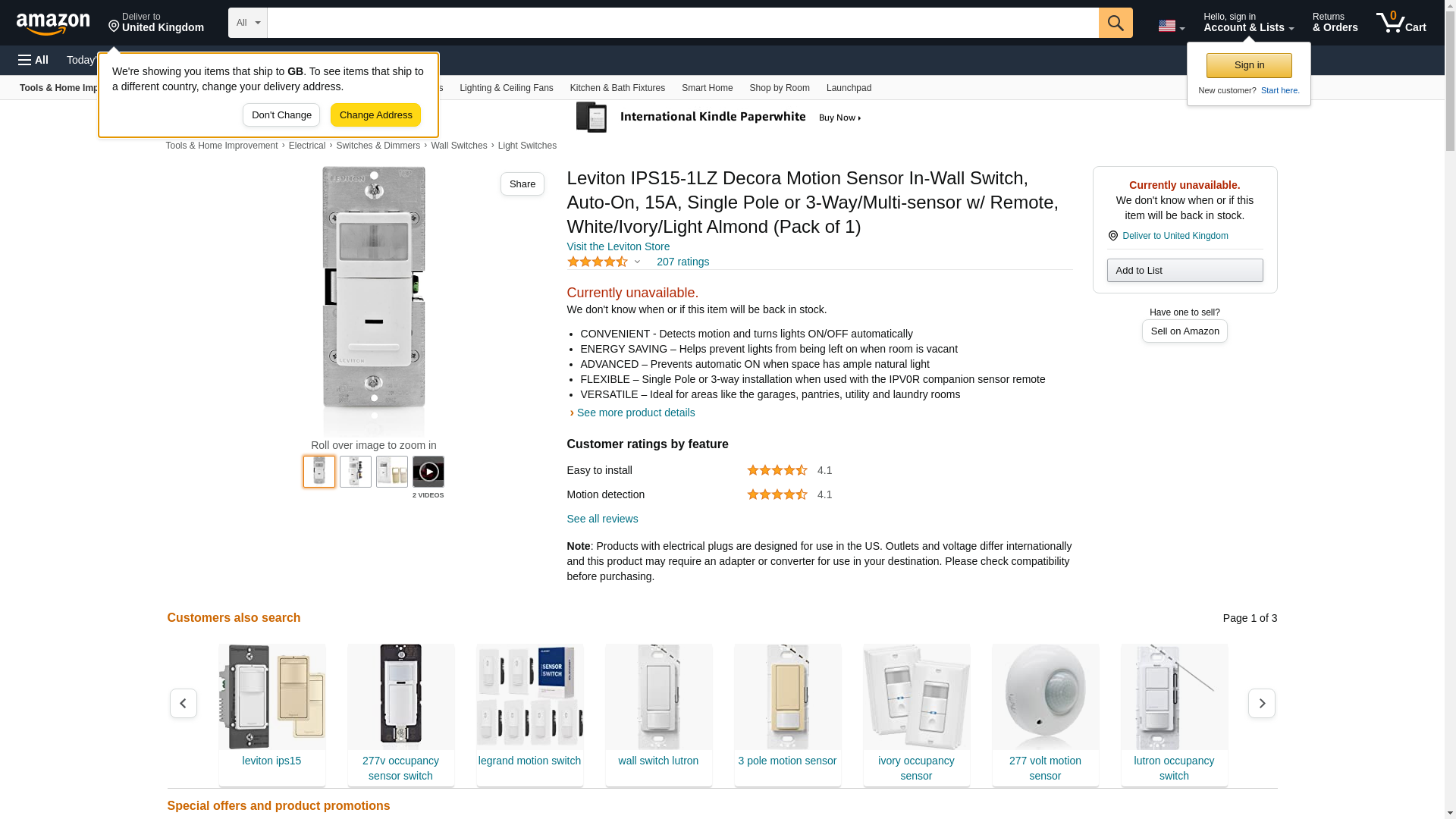Open the shopping cart

(x=1401, y=23)
